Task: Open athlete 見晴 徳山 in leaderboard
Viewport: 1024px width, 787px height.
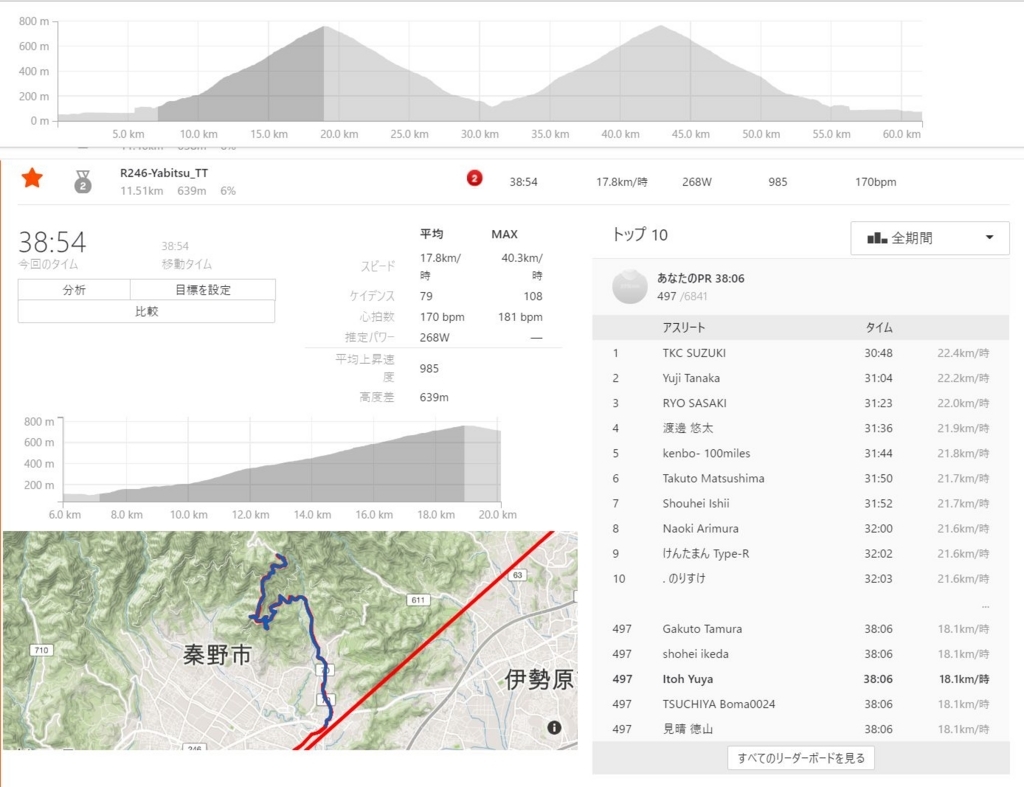Action: (688, 729)
